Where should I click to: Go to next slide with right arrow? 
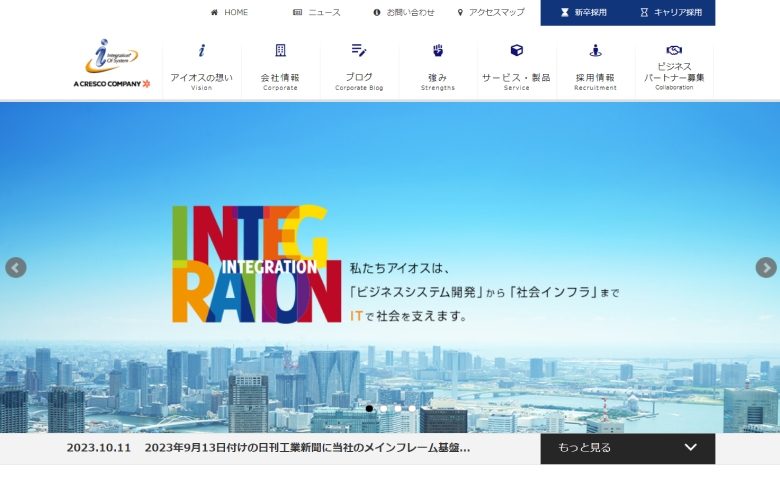coord(766,268)
